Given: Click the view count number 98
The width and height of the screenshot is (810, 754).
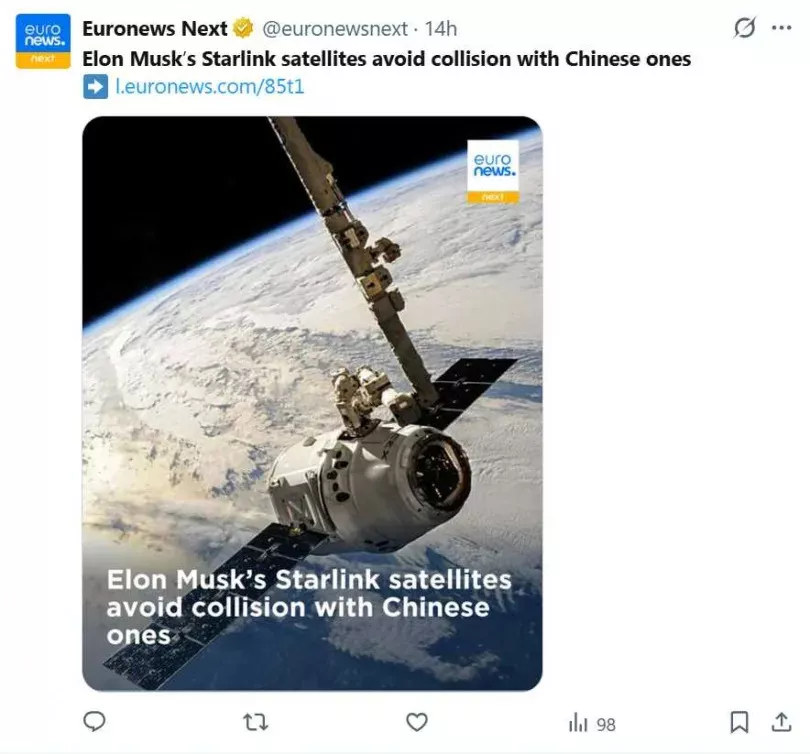Looking at the screenshot, I should coord(606,724).
